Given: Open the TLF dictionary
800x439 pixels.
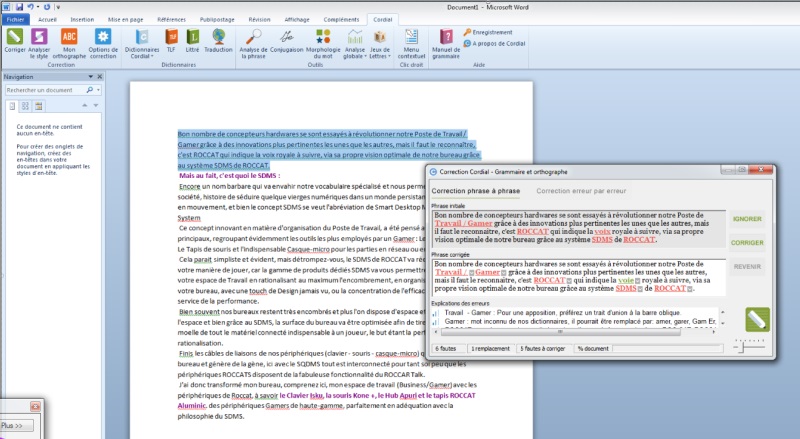Looking at the screenshot, I should [x=171, y=41].
